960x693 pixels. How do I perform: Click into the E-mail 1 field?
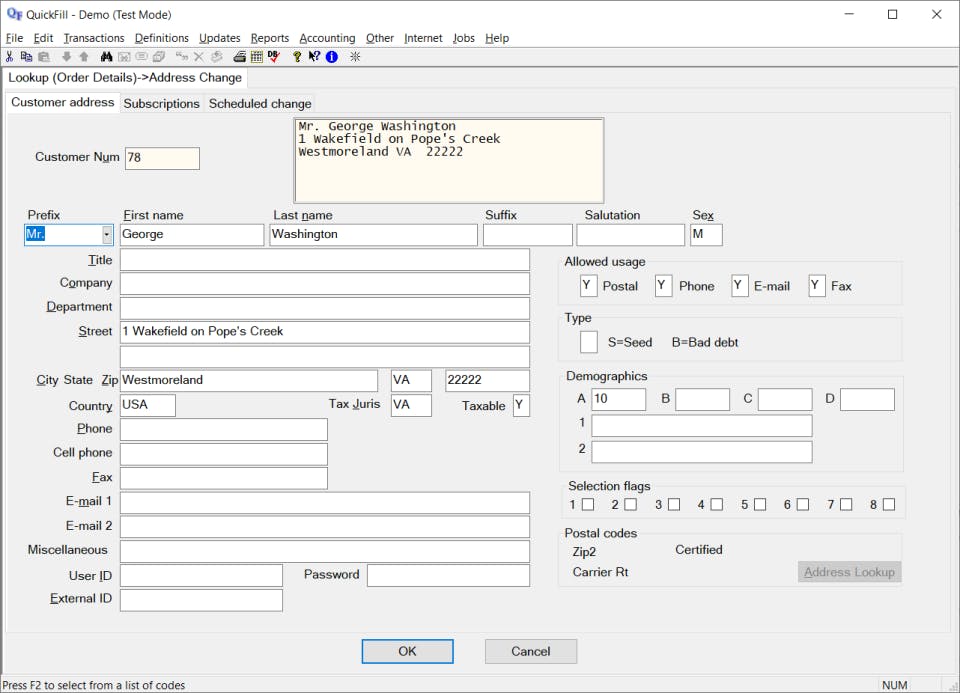(324, 502)
